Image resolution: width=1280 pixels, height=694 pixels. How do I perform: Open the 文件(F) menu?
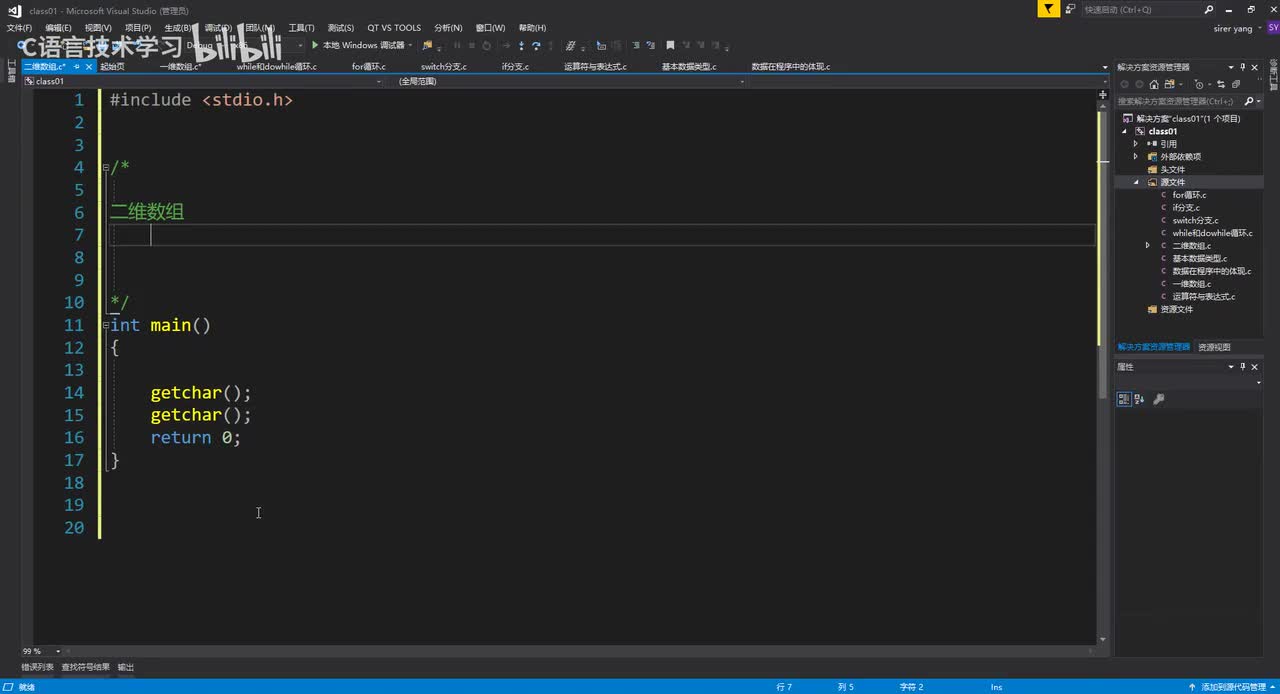tap(19, 28)
